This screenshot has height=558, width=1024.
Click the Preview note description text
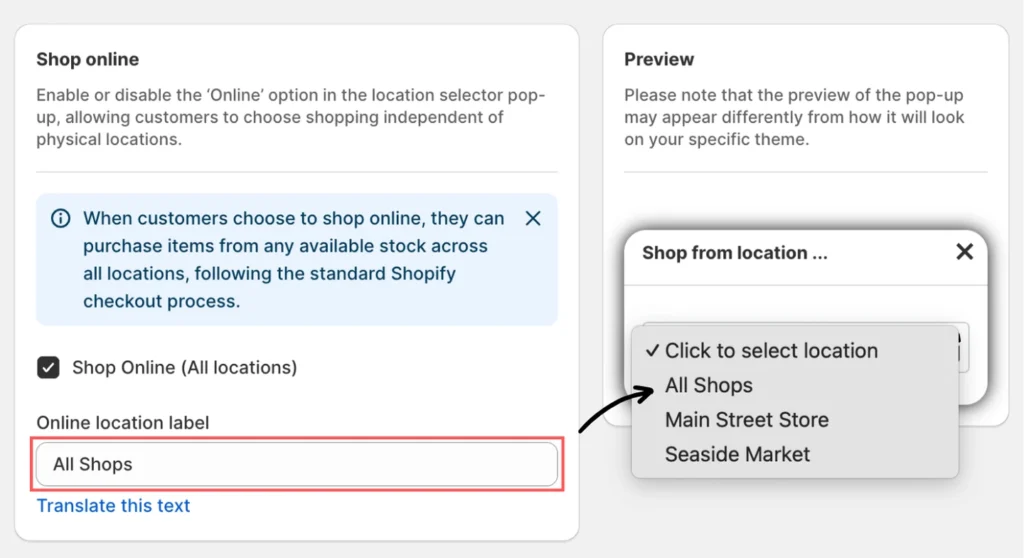pyautogui.click(x=794, y=117)
